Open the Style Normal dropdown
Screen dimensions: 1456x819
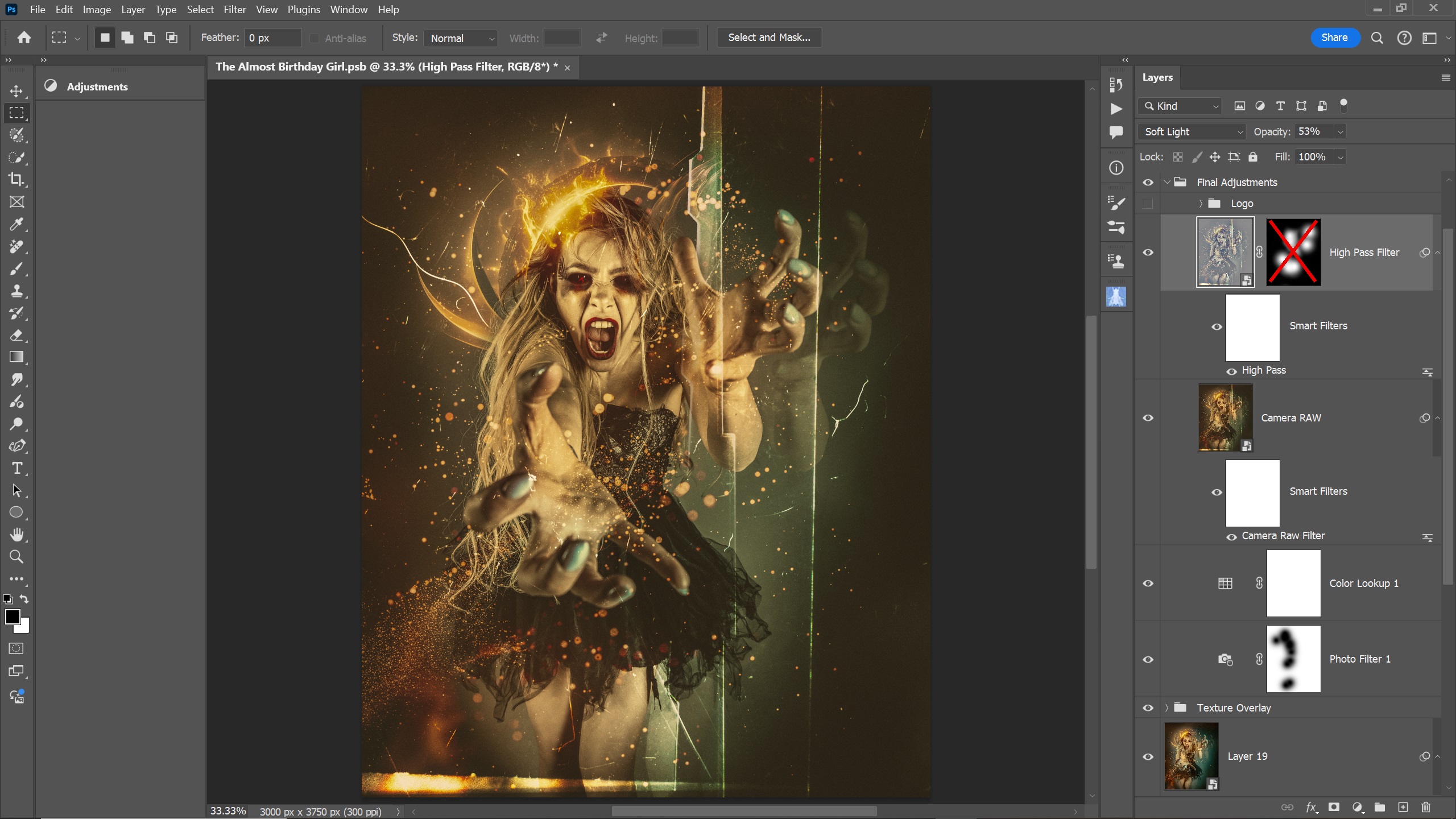(x=461, y=38)
